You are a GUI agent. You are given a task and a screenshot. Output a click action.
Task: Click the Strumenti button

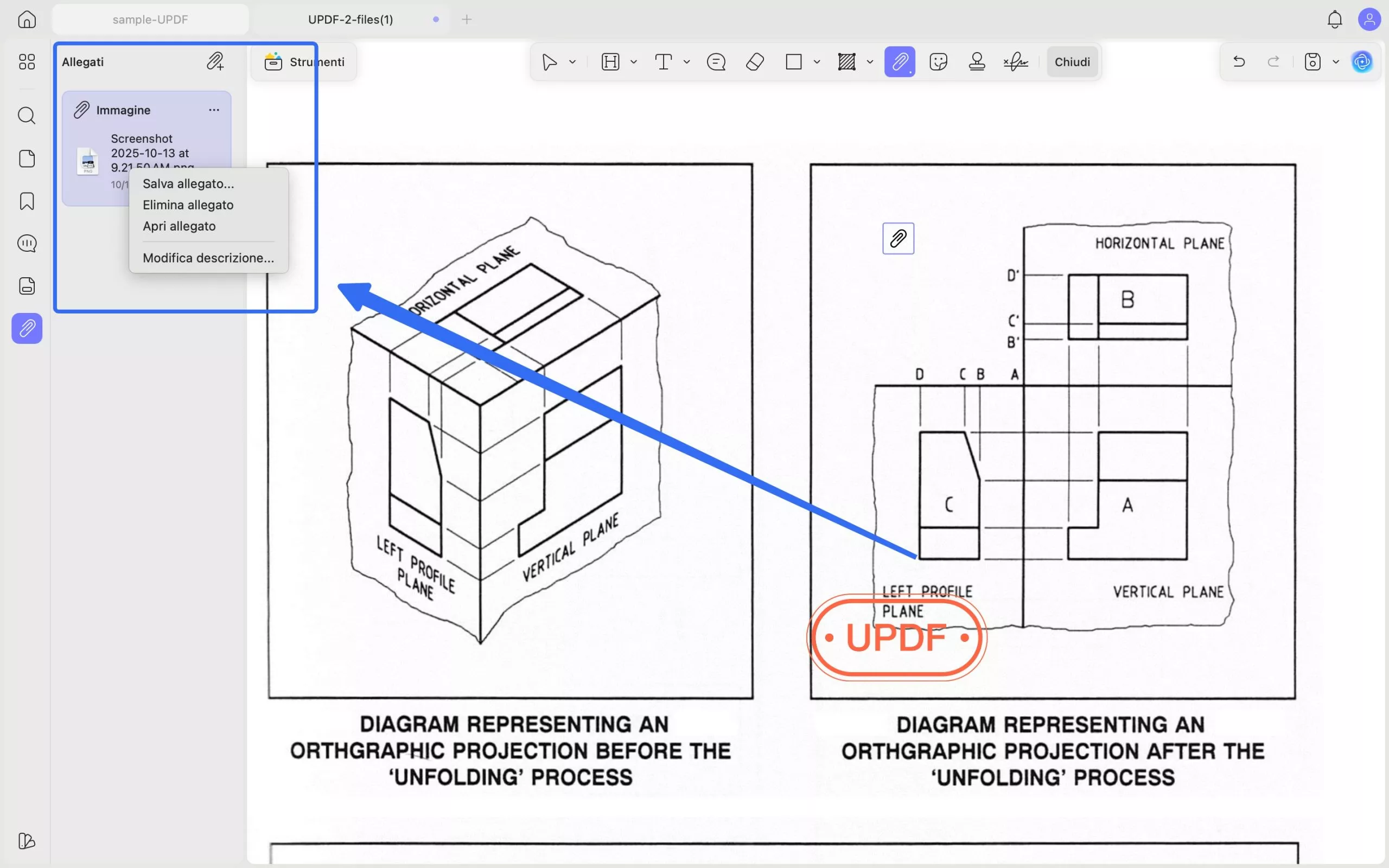(304, 61)
